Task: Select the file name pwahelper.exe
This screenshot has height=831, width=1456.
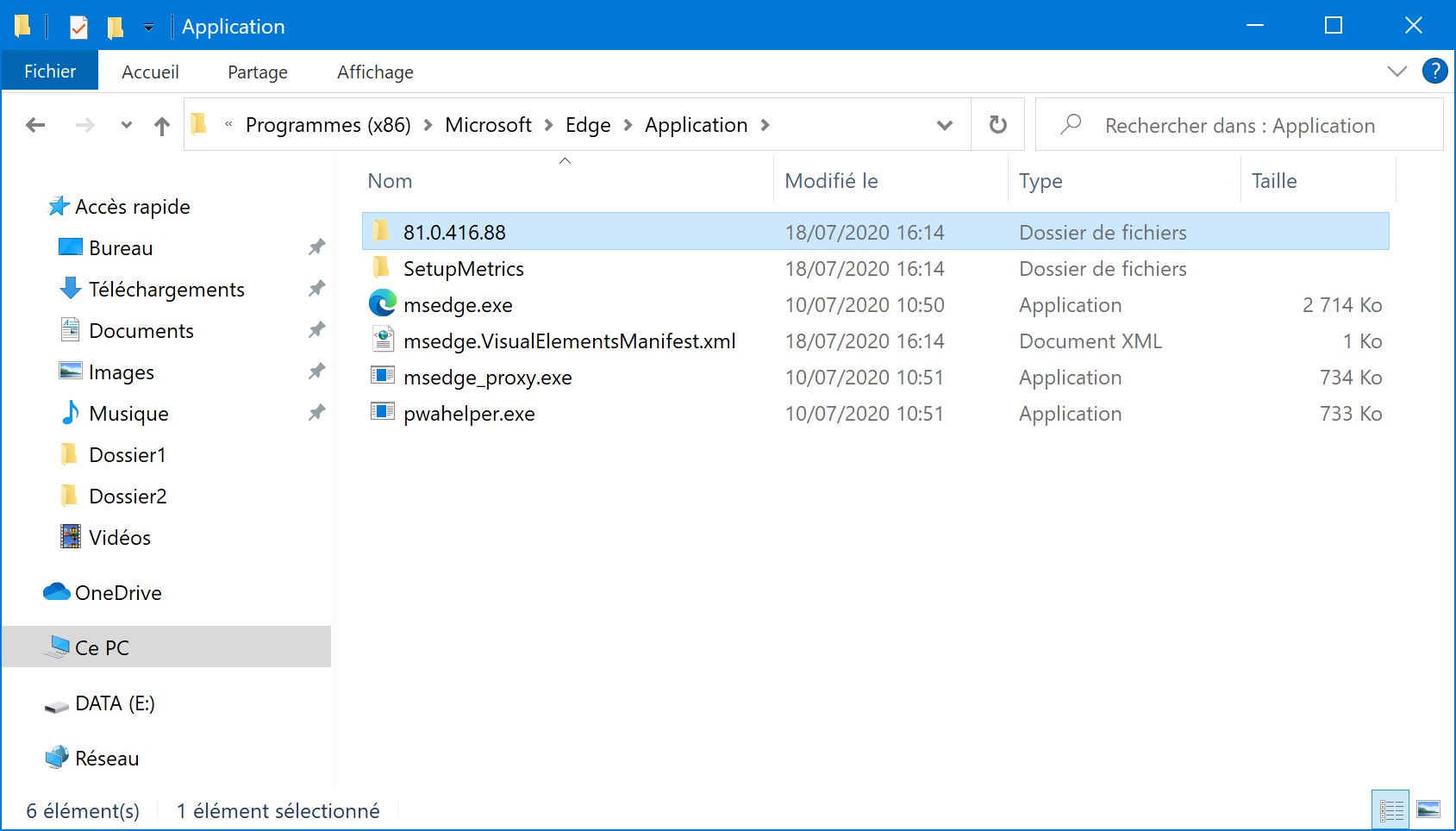Action: (469, 413)
